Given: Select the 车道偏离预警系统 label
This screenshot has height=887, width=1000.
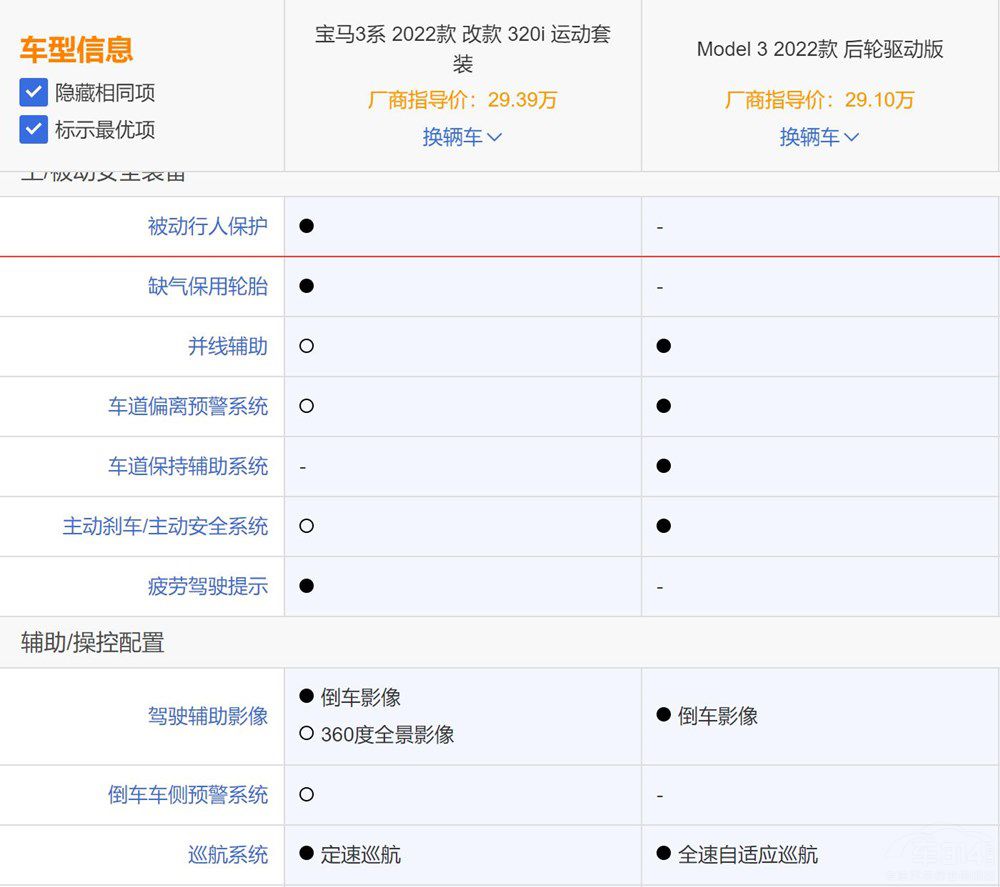Looking at the screenshot, I should [x=188, y=406].
